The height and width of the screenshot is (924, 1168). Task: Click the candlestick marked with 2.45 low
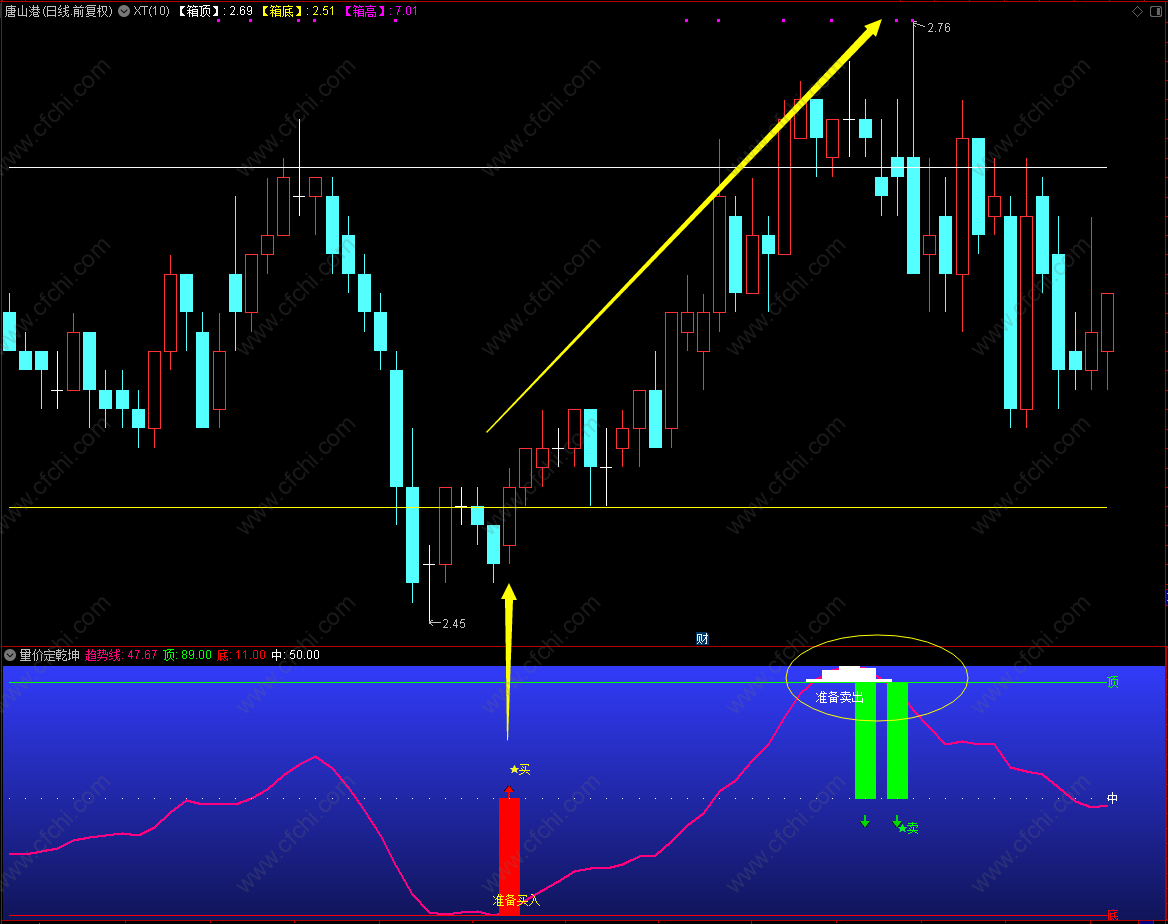click(x=429, y=582)
